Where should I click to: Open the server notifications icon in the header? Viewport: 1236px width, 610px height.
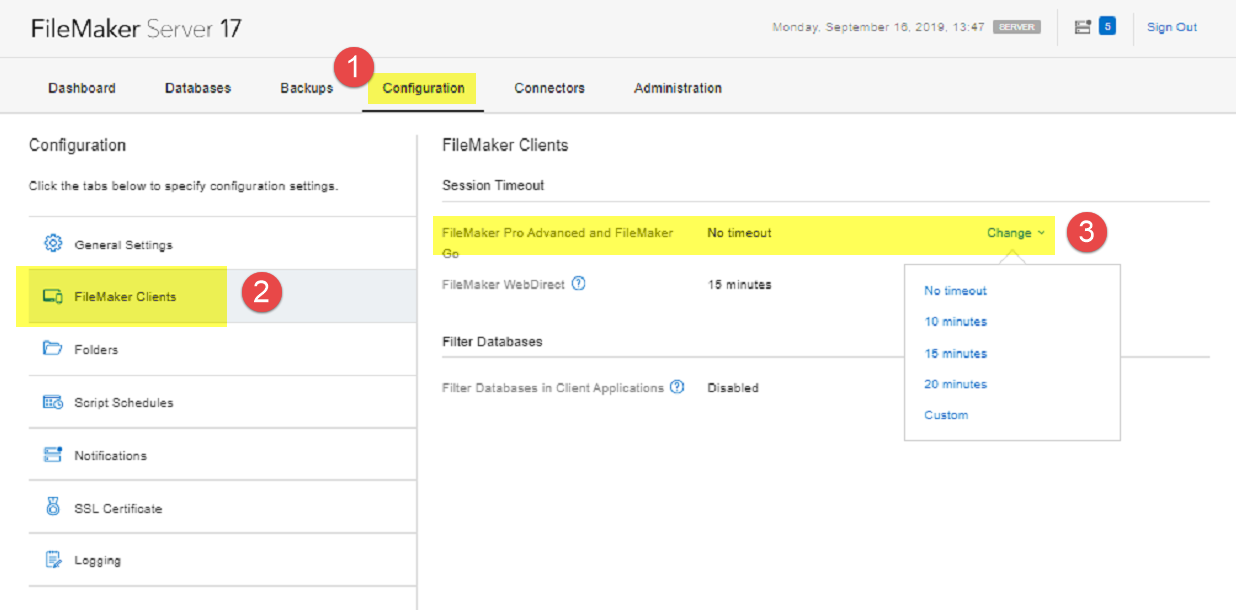point(1082,27)
